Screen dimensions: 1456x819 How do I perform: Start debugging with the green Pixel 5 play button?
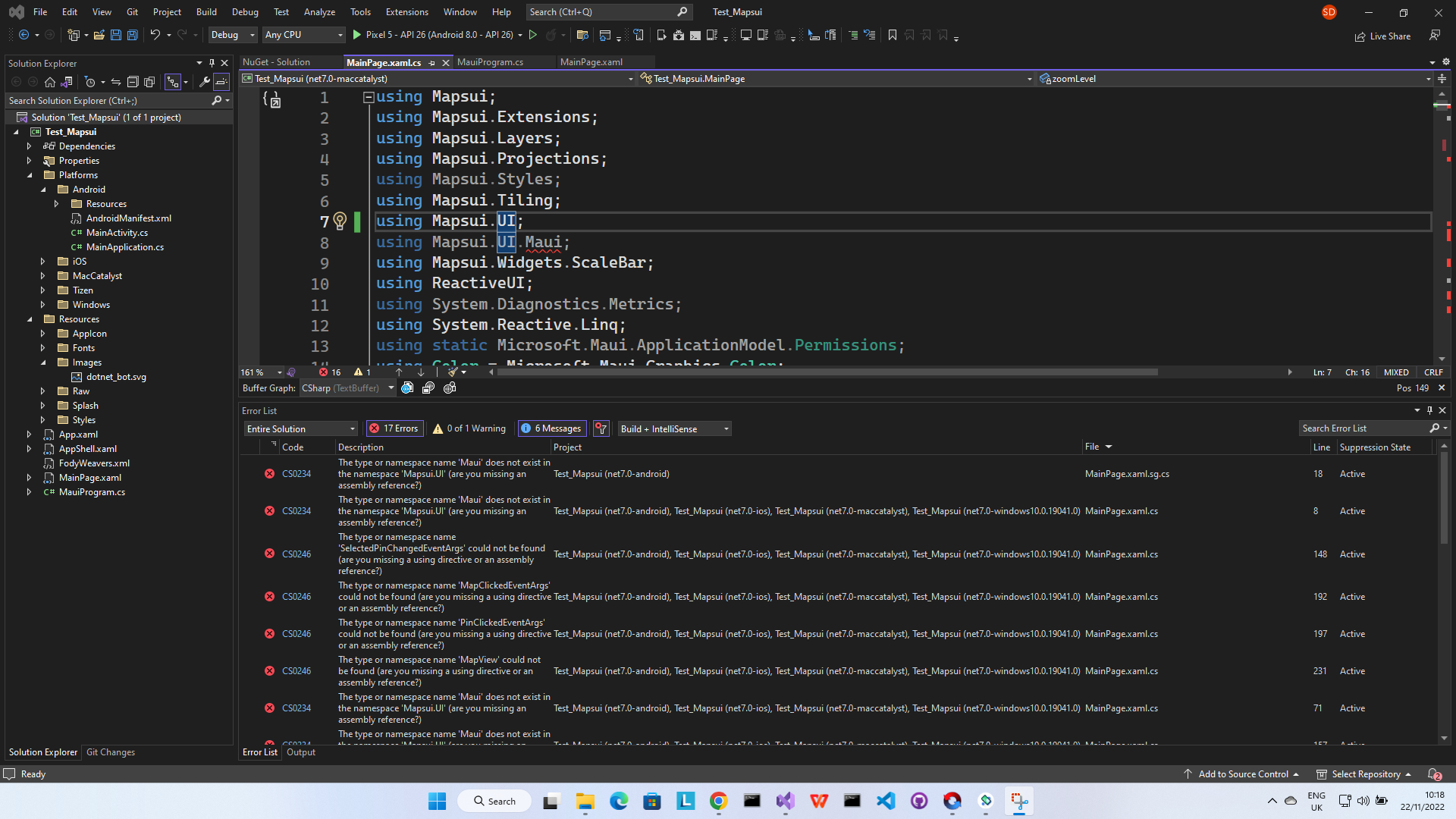point(356,35)
